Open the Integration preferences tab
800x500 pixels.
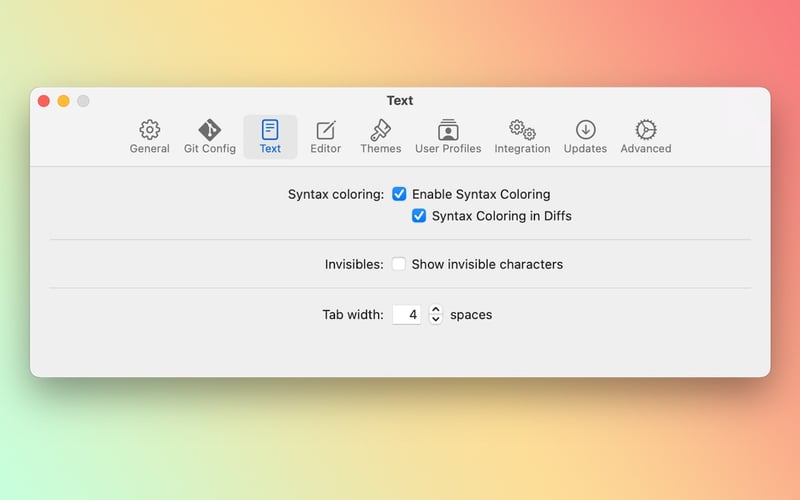tap(522, 137)
